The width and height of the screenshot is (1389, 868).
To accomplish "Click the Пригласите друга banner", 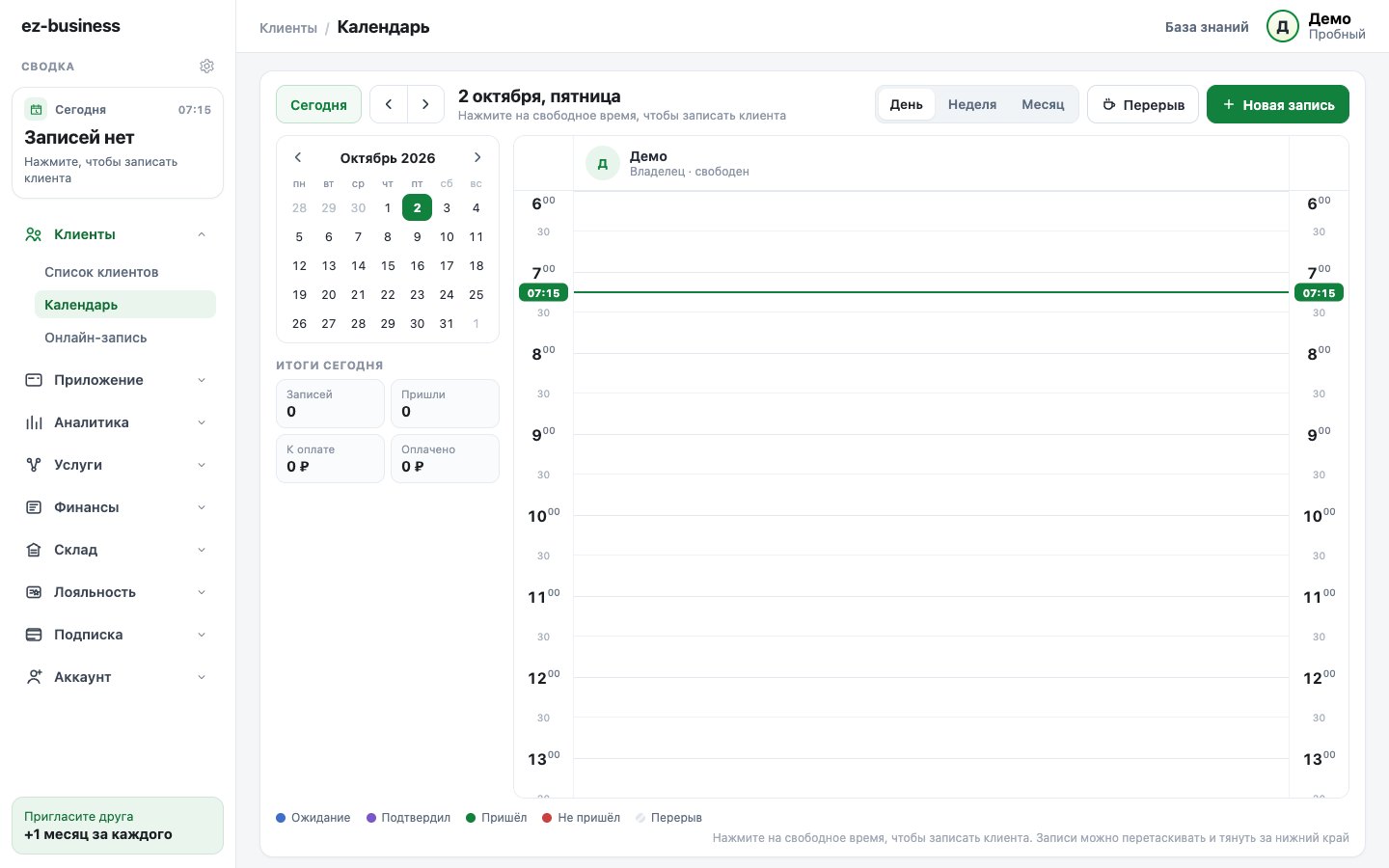I will coord(118,826).
